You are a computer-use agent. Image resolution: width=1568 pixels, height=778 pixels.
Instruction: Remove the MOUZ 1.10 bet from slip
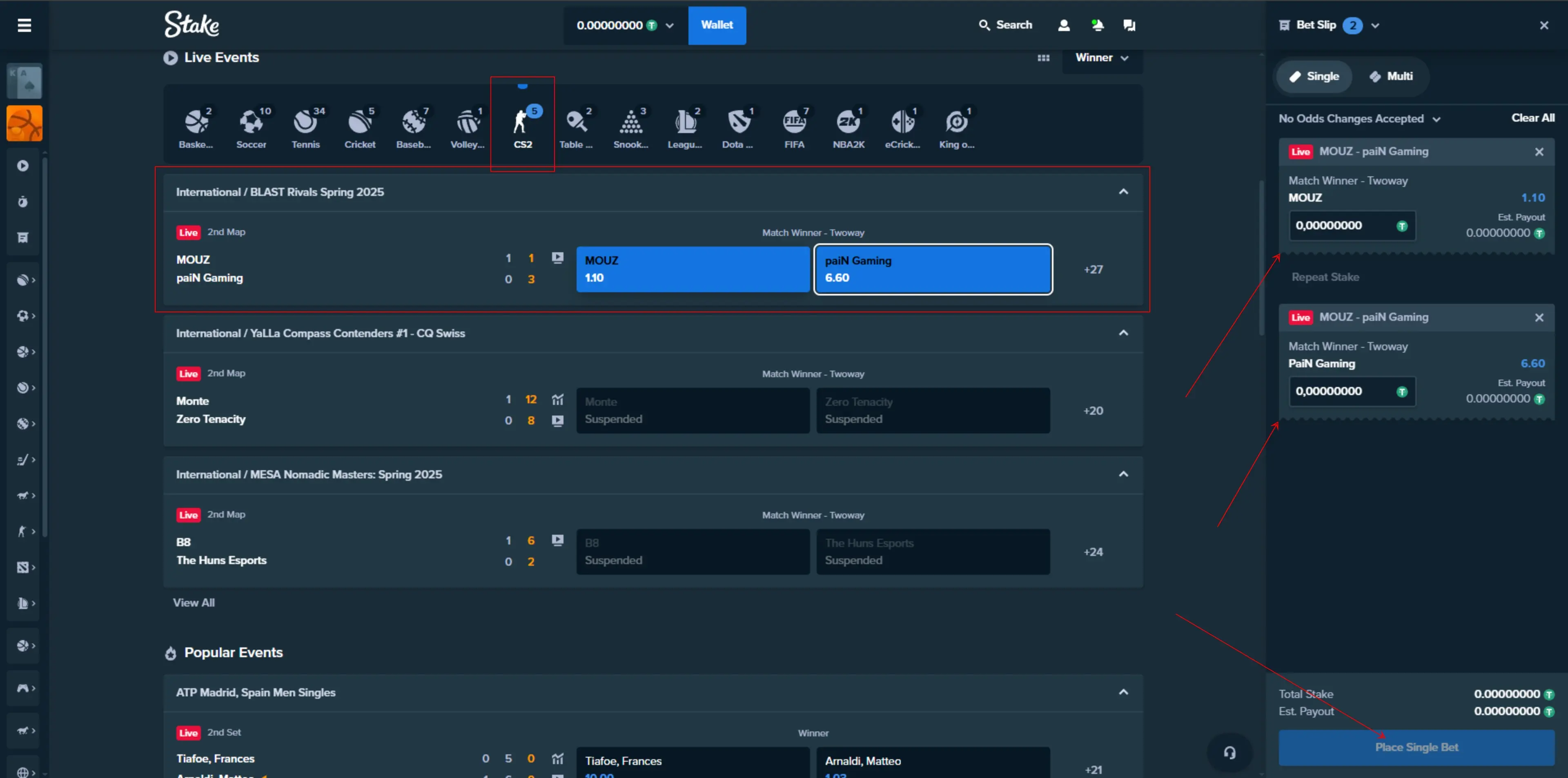tap(1539, 151)
